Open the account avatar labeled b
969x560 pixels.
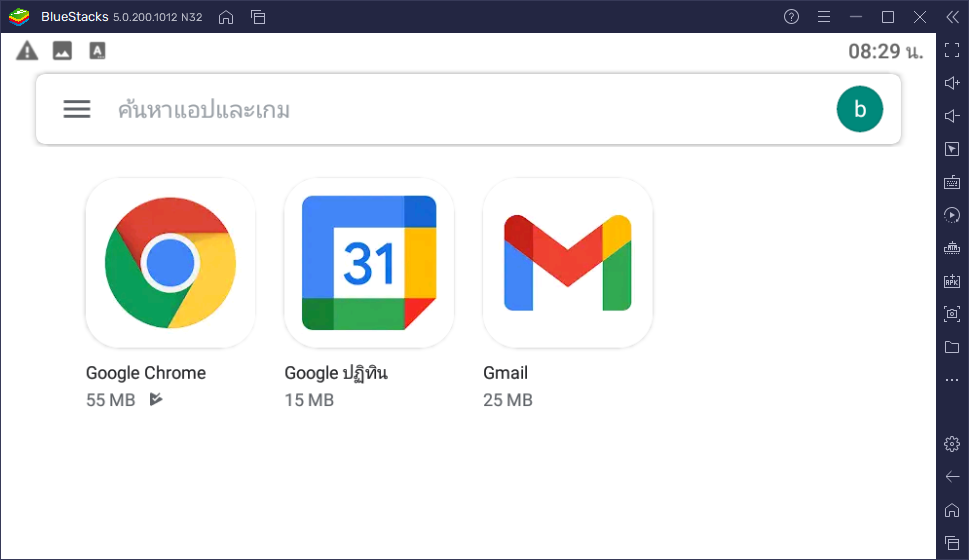pos(860,109)
